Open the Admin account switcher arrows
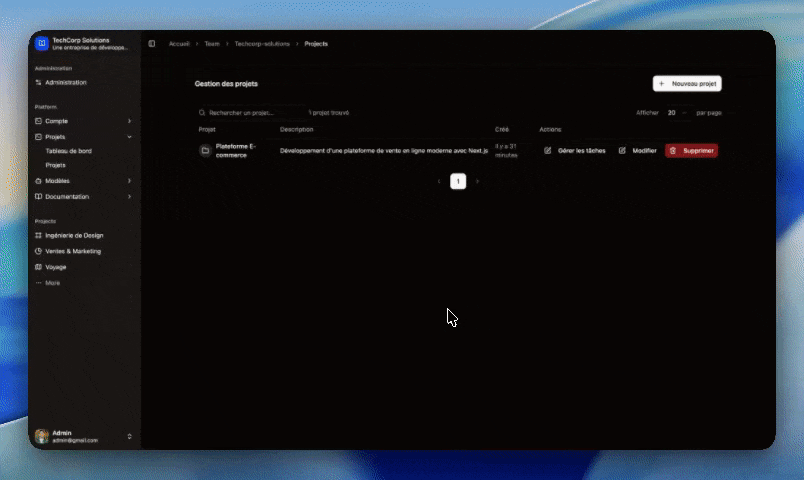 click(129, 436)
